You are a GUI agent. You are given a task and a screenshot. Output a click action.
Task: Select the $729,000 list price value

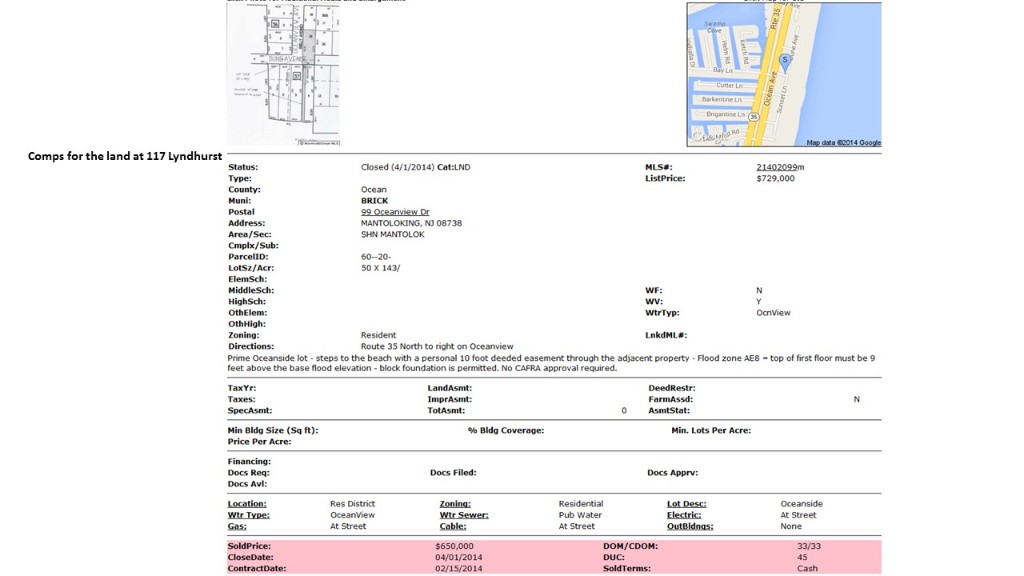coord(775,178)
